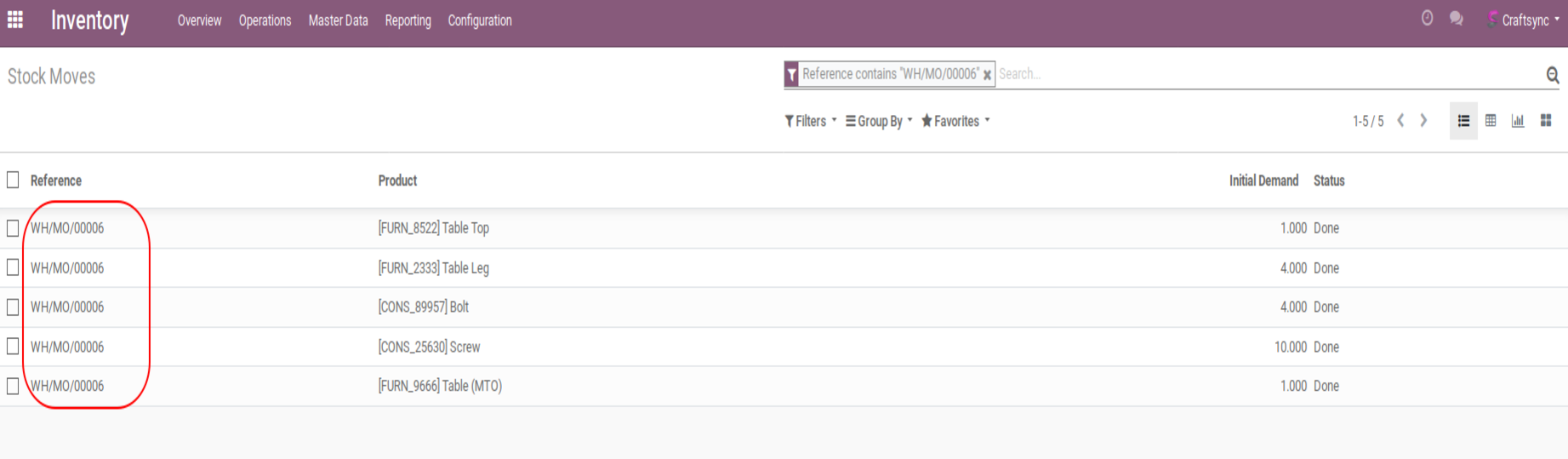Select the Screw row checkbox

coord(13,347)
